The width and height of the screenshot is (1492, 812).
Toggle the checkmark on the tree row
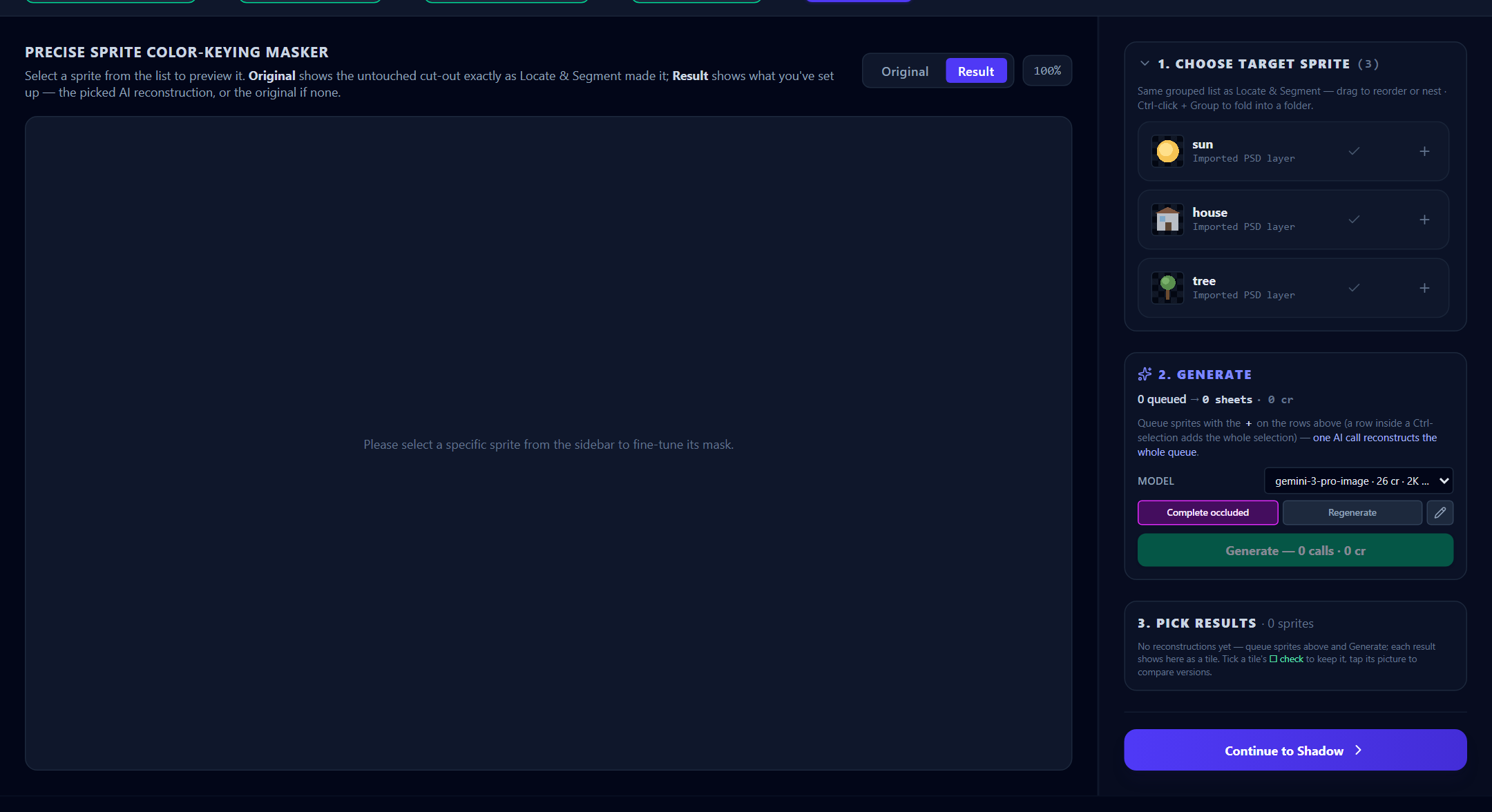(1354, 288)
